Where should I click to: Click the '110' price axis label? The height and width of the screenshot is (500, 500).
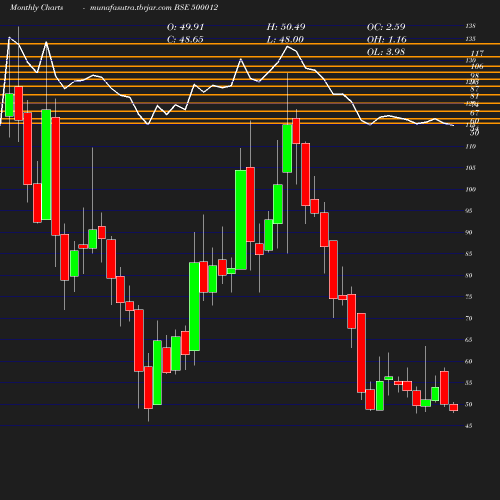pos(471,146)
